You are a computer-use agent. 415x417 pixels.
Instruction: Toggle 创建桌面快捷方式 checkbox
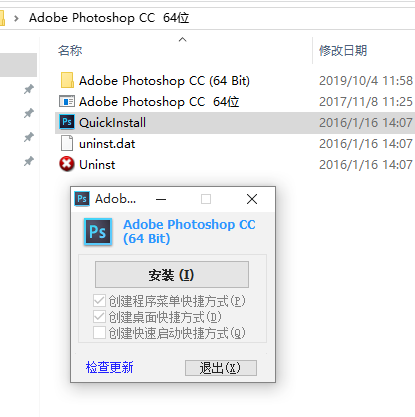99,317
